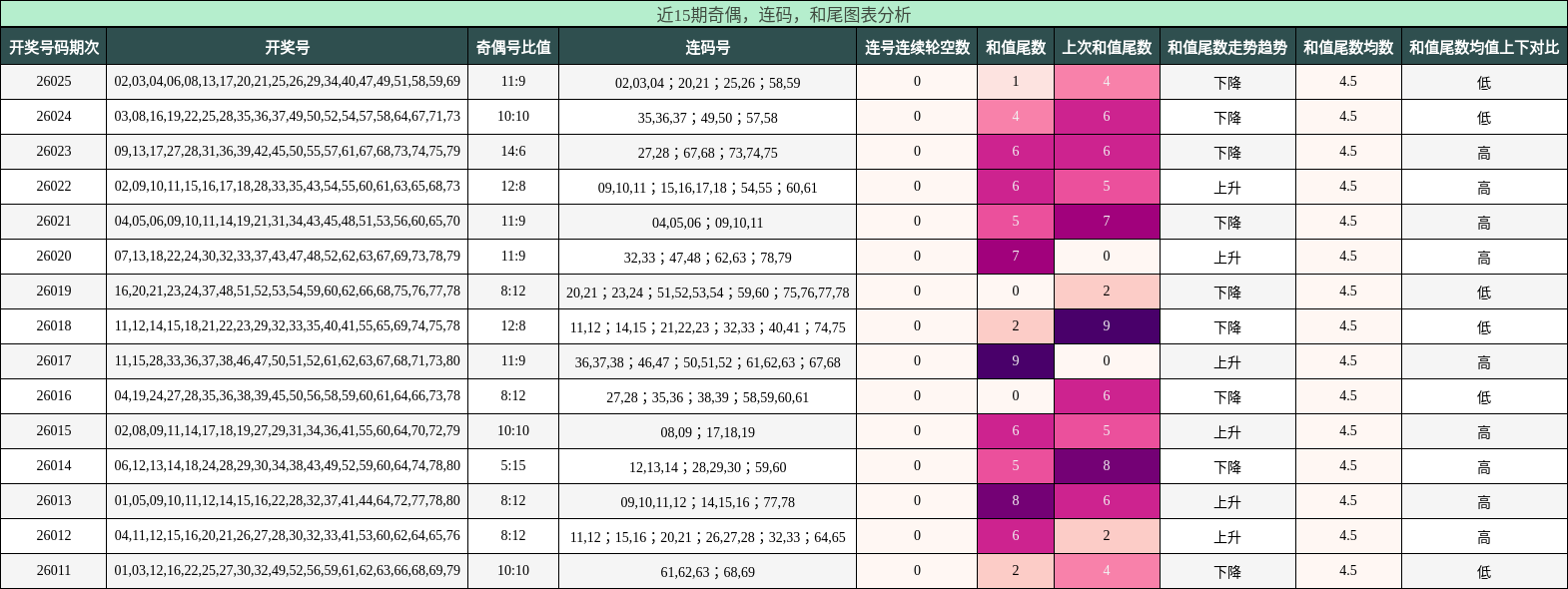Viewport: 1568px width, 589px height.
Task: Select consecutive numbers '27,28；67,68；73,74,75'
Action: (708, 153)
